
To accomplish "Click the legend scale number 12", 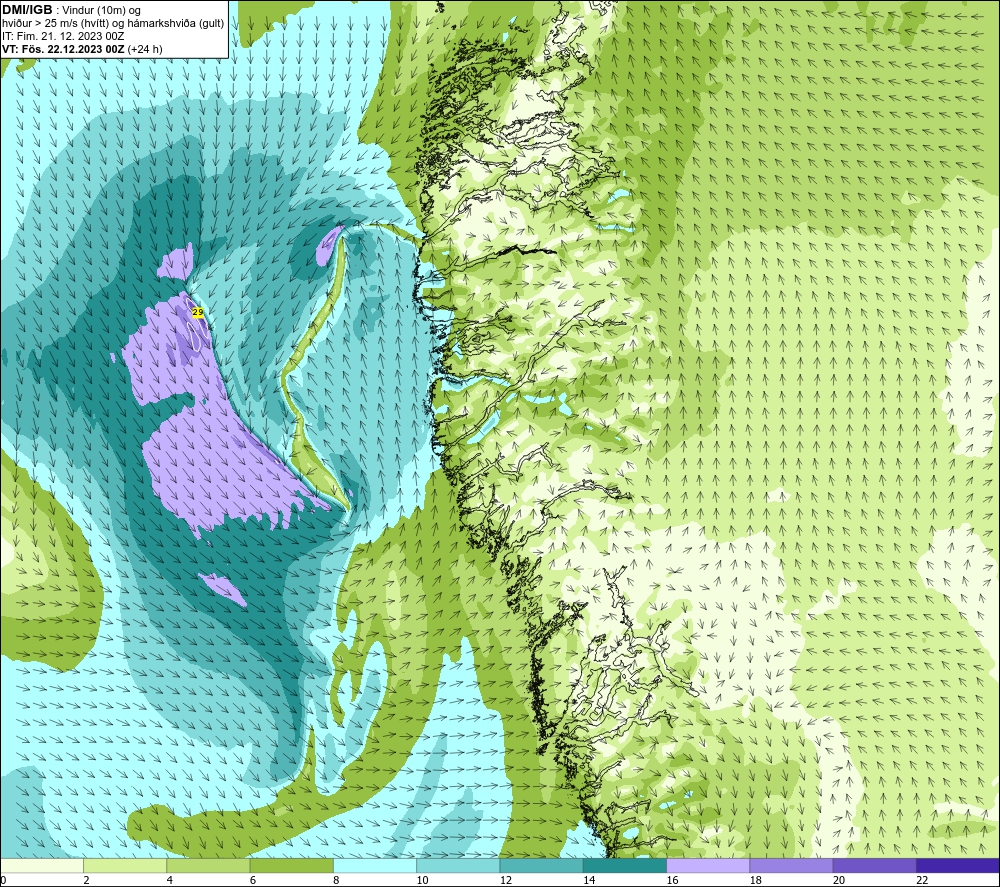I will coord(506,880).
